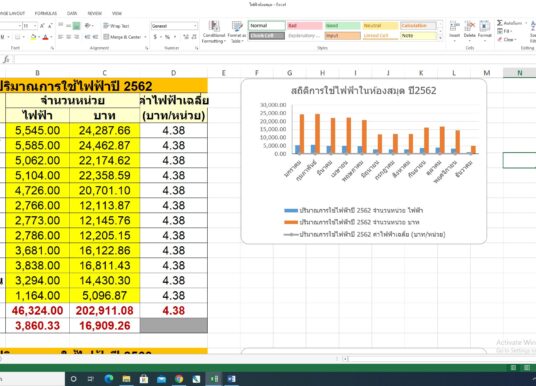The image size is (536, 386).
Task: Open the Font Color dropdown arrow
Action: coord(51,37)
